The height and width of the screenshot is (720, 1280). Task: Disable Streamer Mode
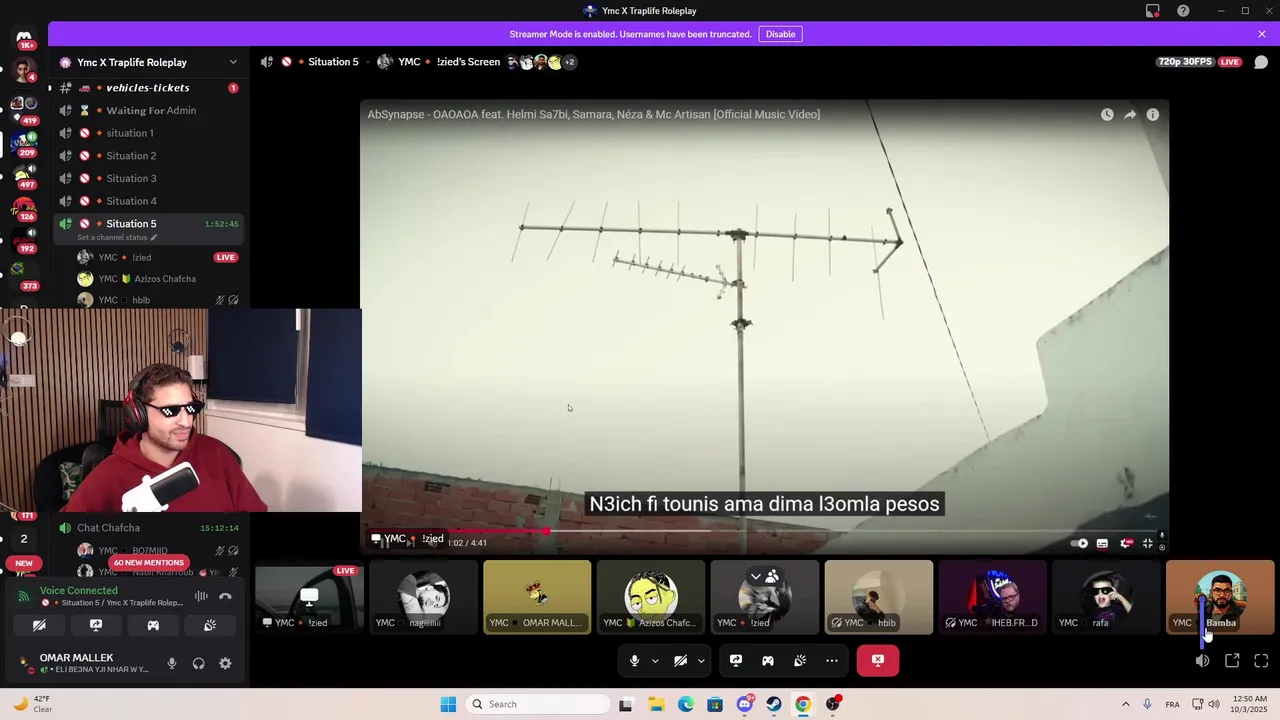780,34
